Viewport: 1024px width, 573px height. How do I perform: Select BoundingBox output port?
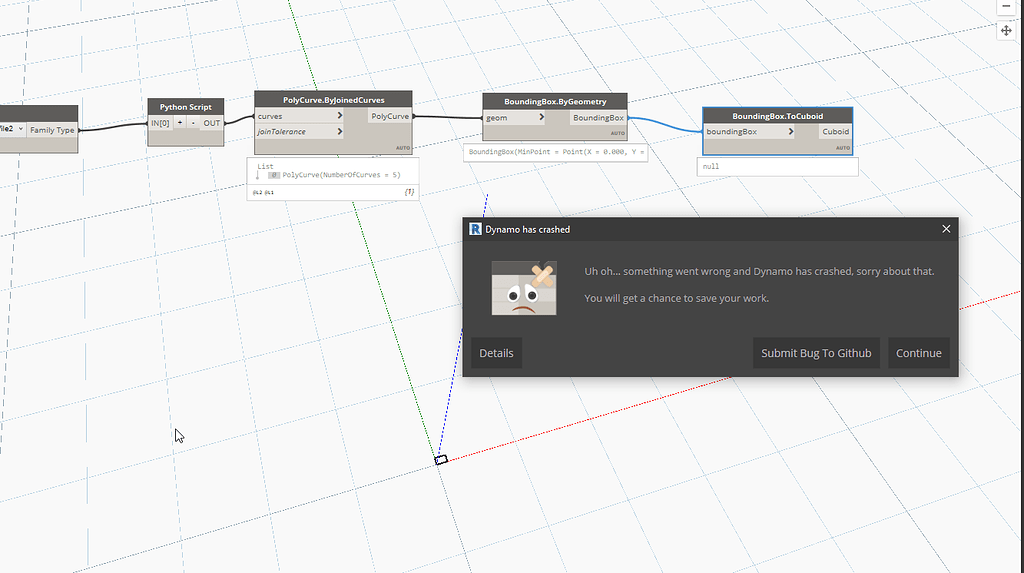[598, 118]
